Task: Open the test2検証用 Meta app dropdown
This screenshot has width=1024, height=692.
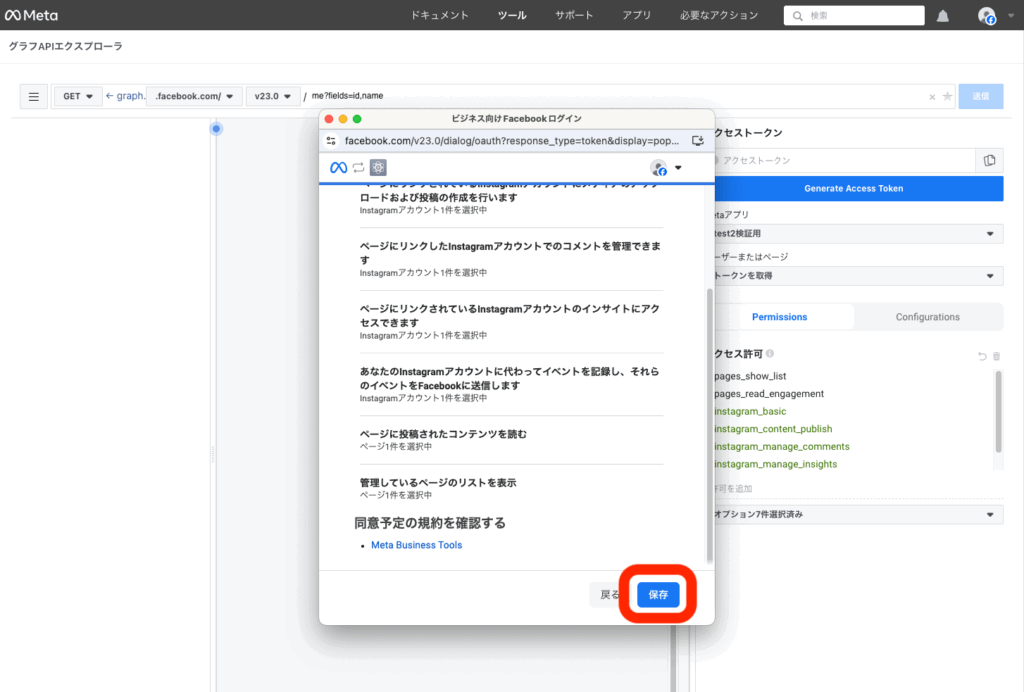Action: click(x=859, y=234)
